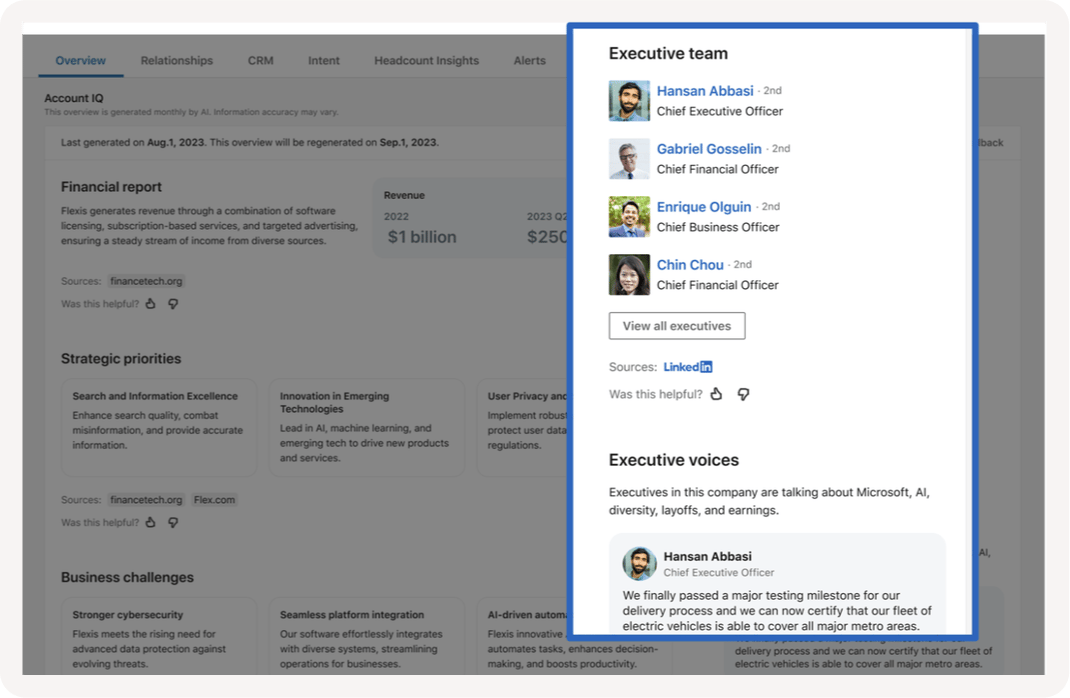Switch to the Relationships tab
1070x698 pixels.
pos(177,61)
